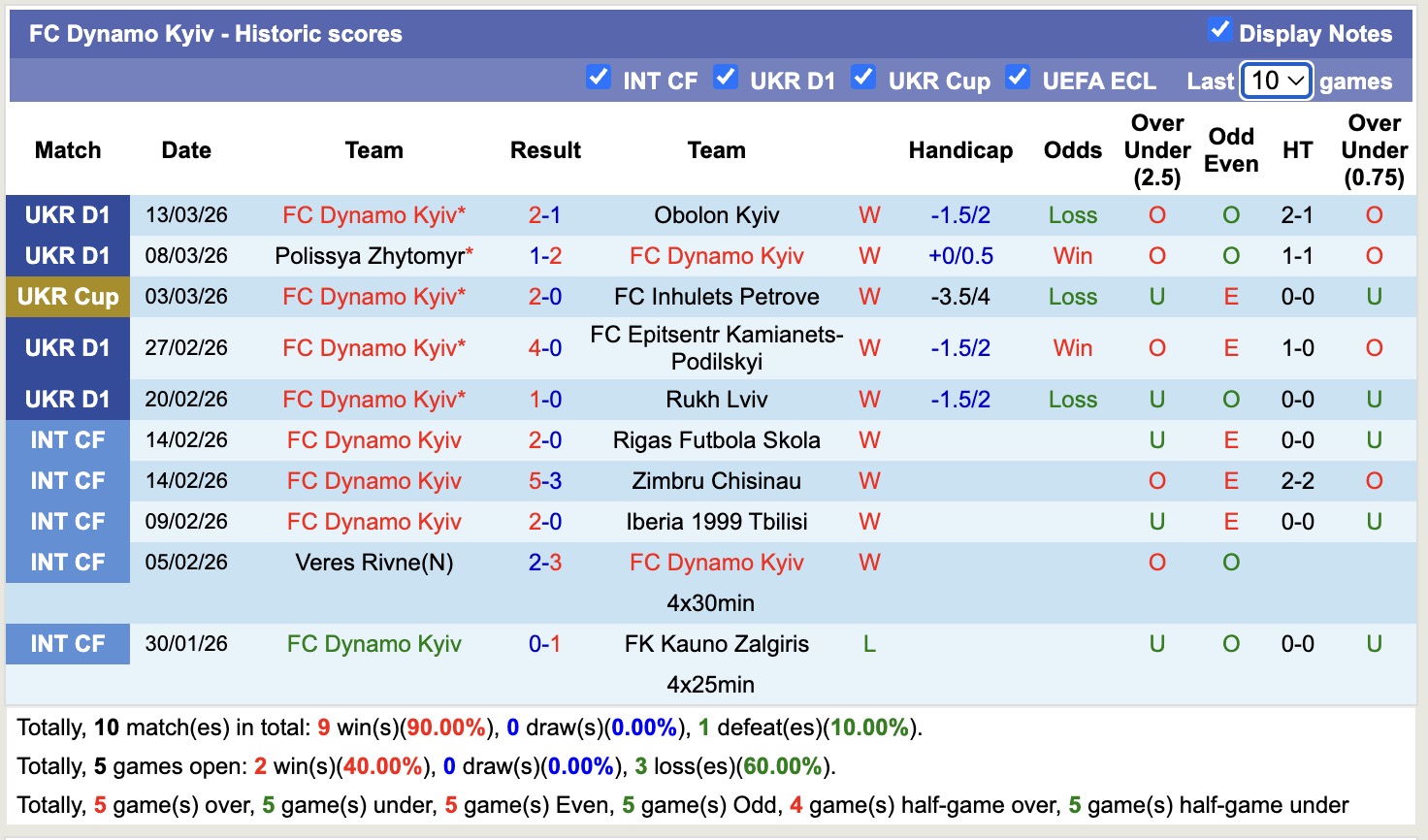
Task: Toggle the Display Notes checkbox
Action: (x=1219, y=30)
